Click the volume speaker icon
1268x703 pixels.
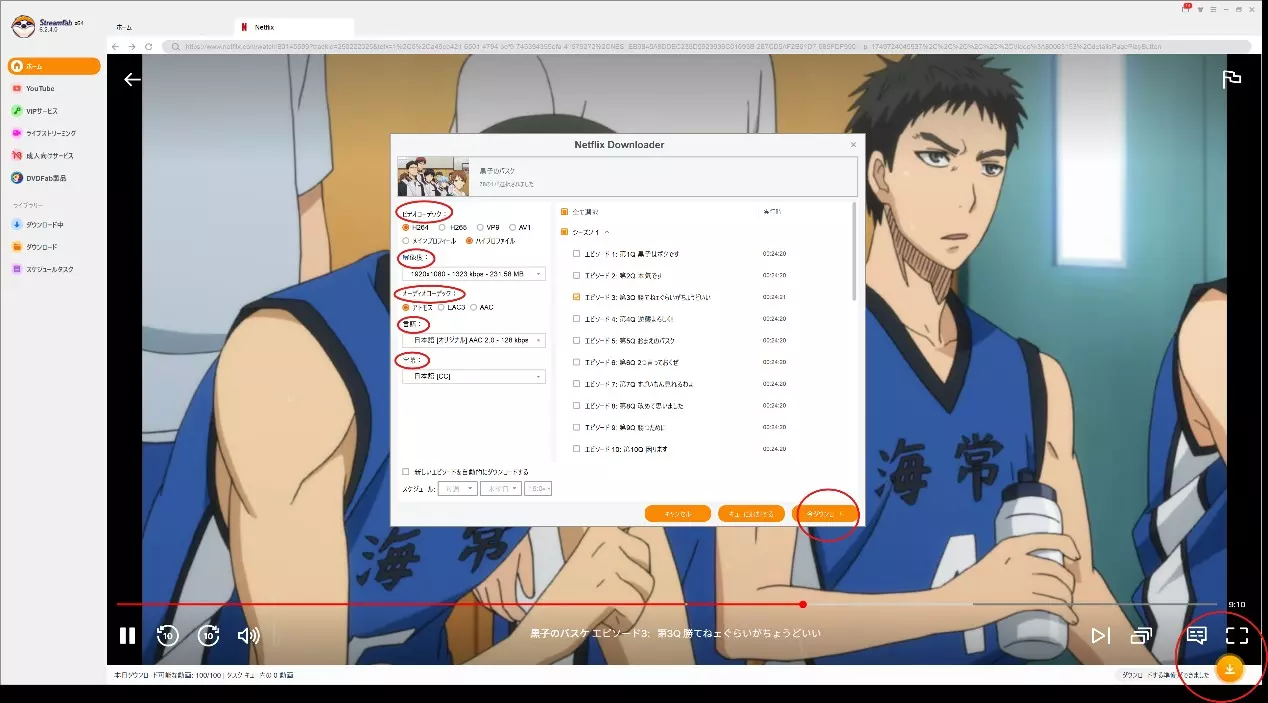(248, 635)
